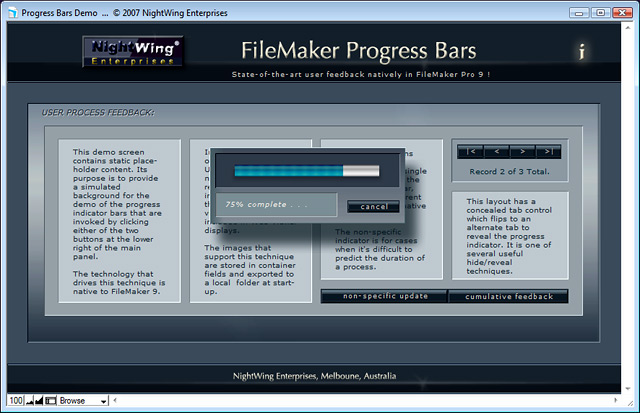Open the Browse mode dropdown
Image resolution: width=640 pixels, height=413 pixels.
tap(83, 401)
